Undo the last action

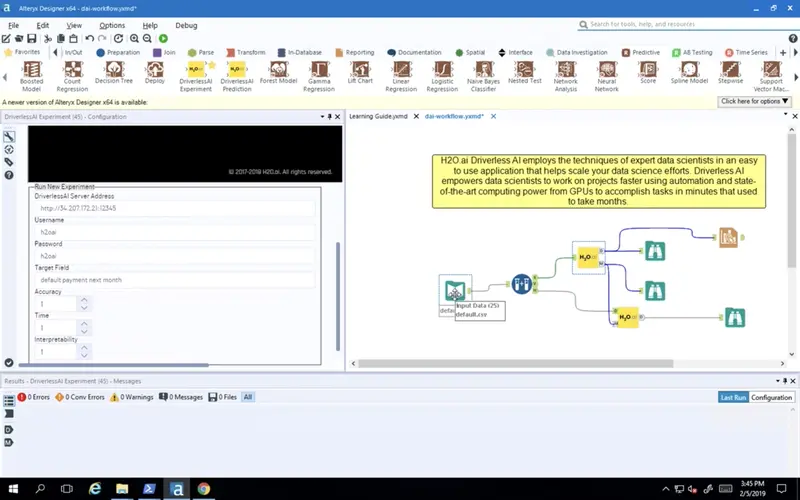point(90,38)
